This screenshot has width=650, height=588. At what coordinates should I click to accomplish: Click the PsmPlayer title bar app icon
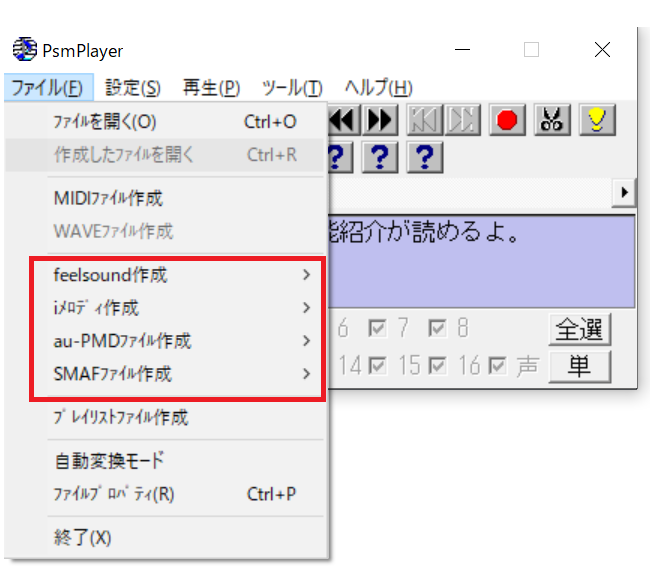point(24,49)
